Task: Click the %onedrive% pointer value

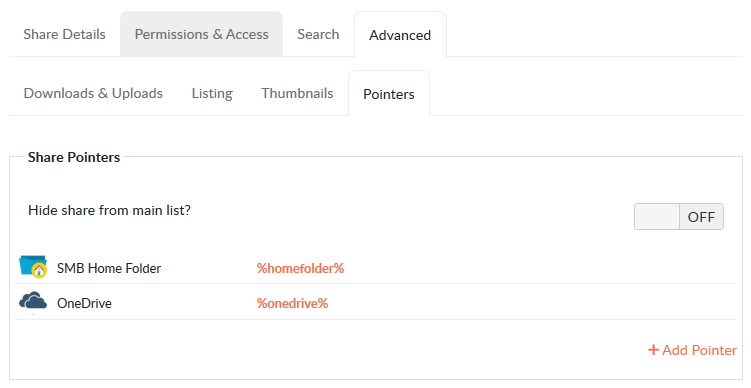Action: point(292,303)
